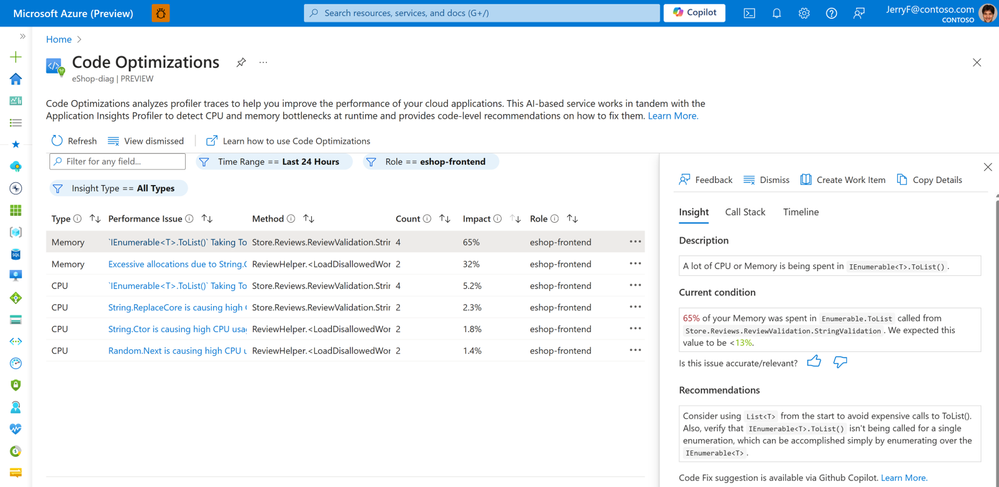Open Random.Next high CPU issue
The width and height of the screenshot is (999, 487).
178,351
